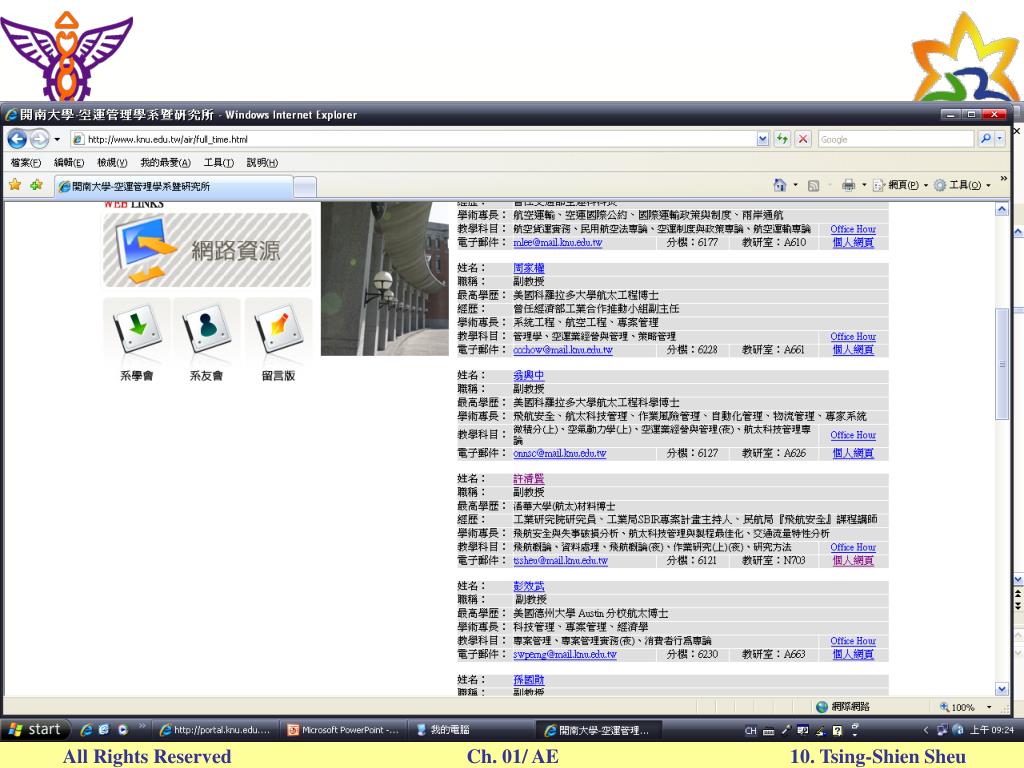Screen dimensions: 1024x768
Task: Open the 留言版 pencil icon
Action: [x=278, y=328]
